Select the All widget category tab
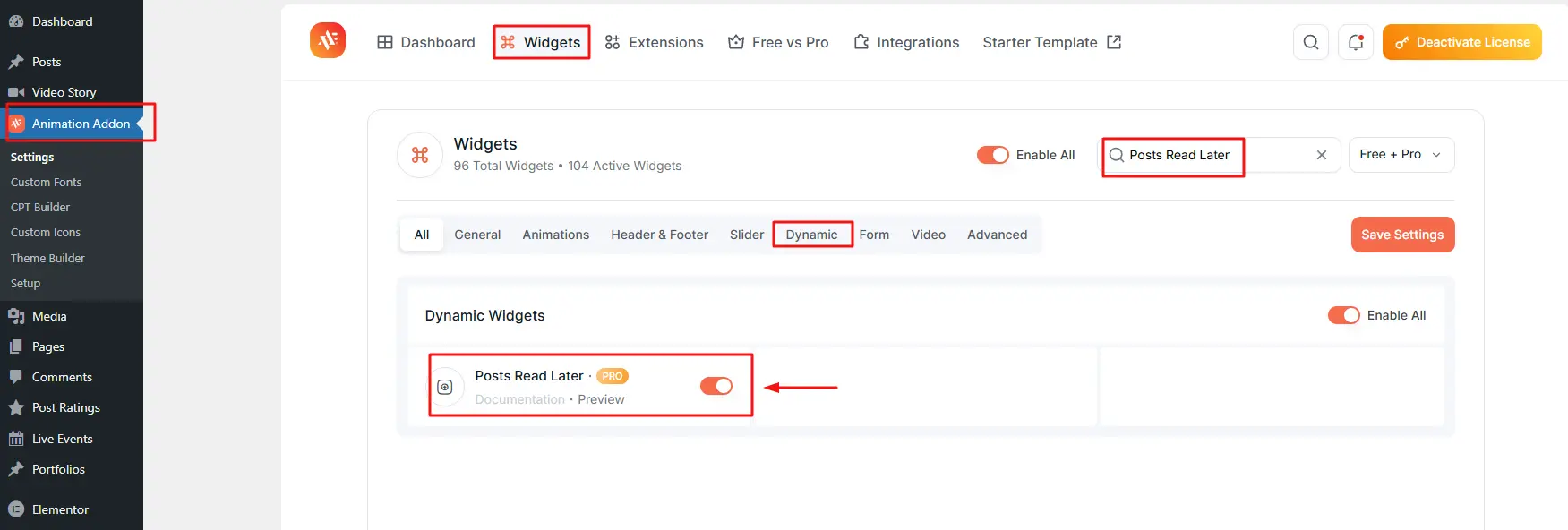This screenshot has width=1568, height=530. [422, 235]
